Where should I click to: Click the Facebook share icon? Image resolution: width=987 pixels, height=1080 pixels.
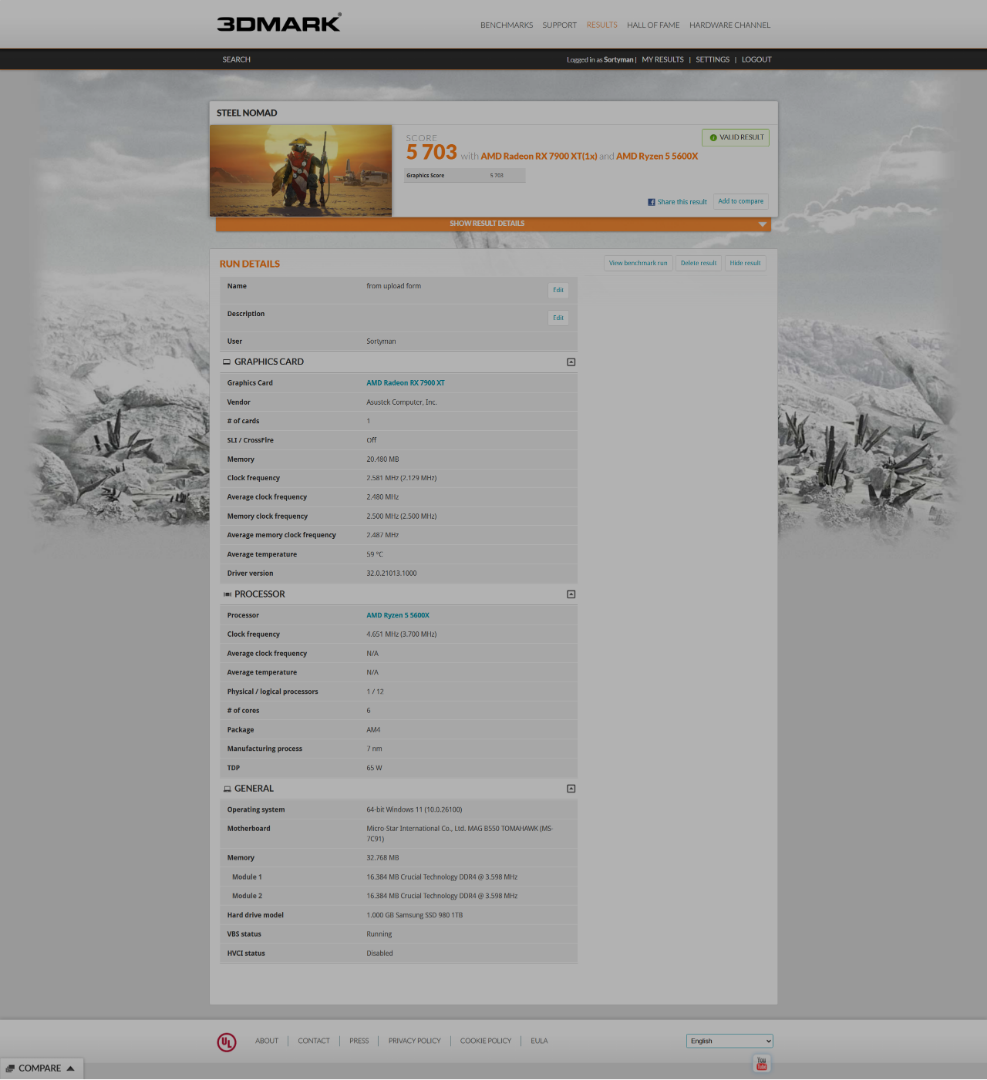[x=651, y=202]
